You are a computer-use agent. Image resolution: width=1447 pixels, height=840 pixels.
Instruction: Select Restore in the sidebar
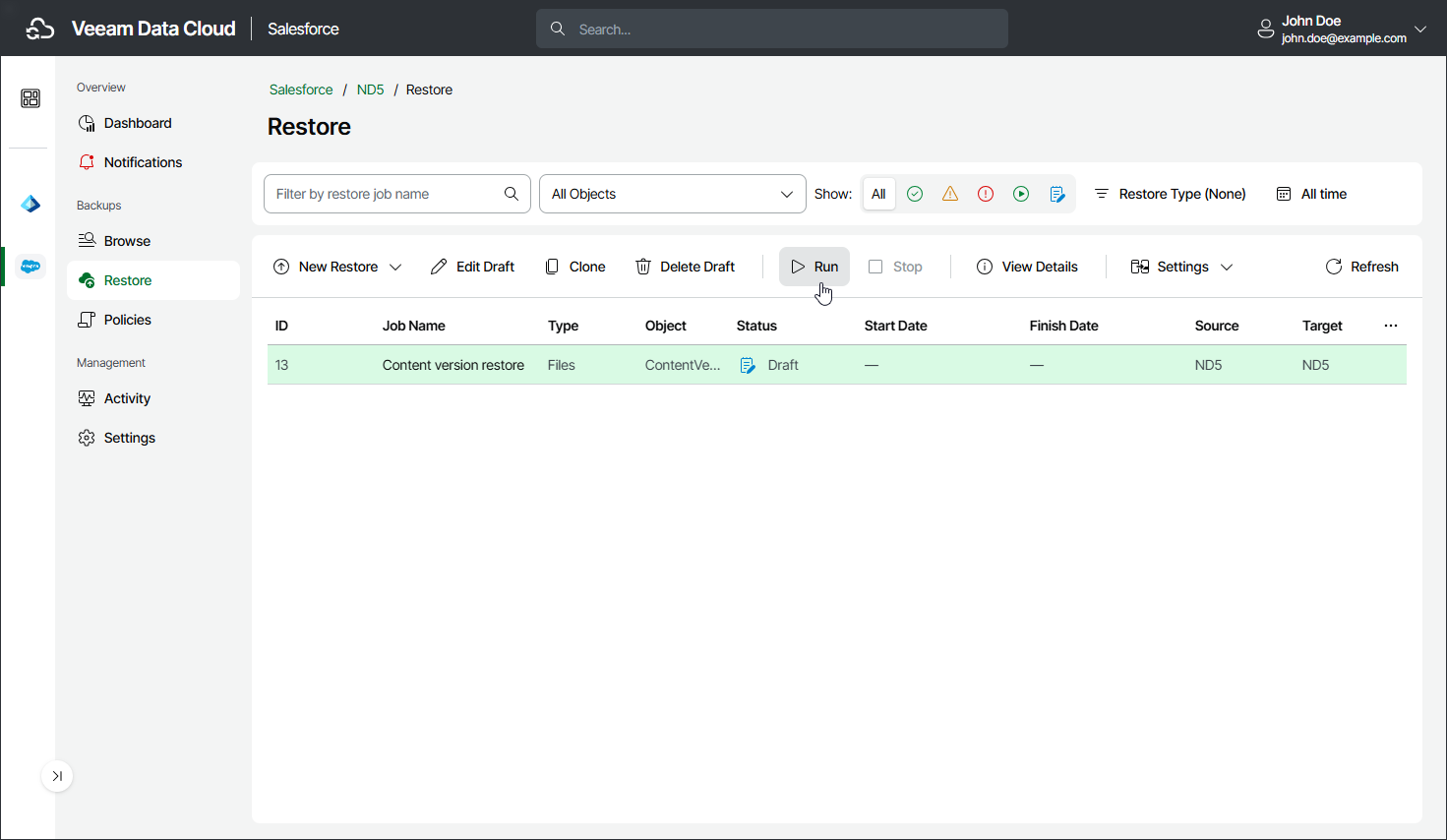point(153,280)
